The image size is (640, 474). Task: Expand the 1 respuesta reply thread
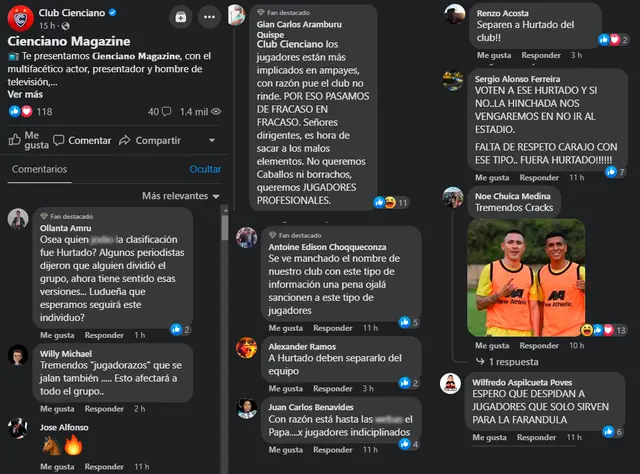pos(507,362)
